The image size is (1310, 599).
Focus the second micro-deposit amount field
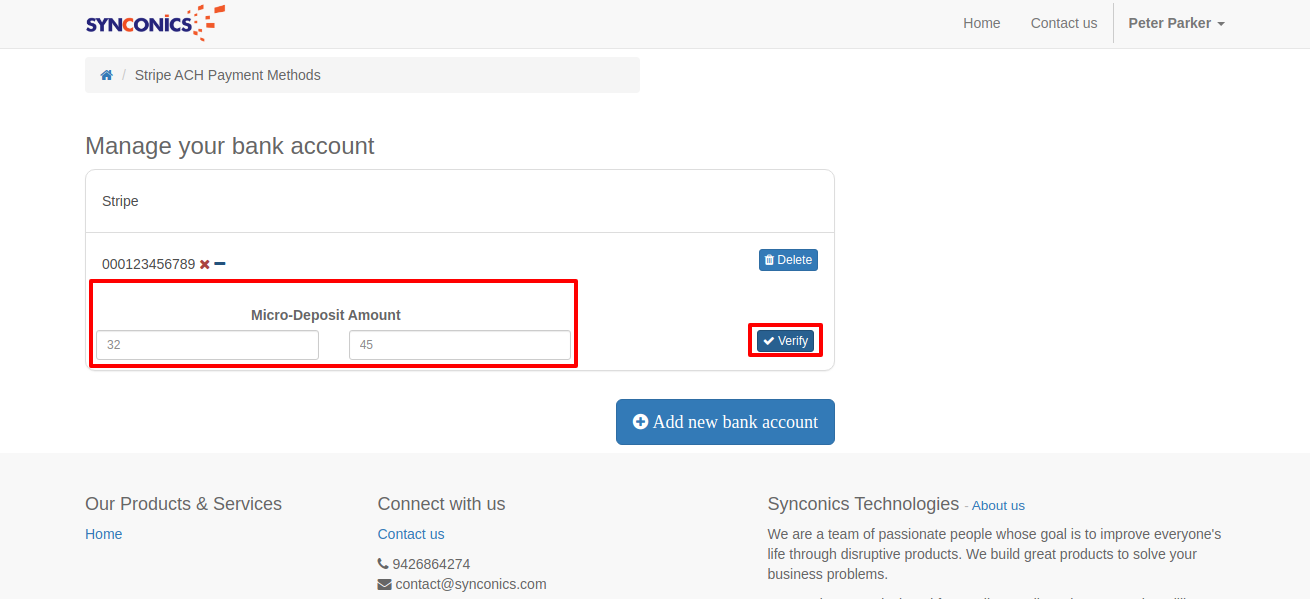click(x=460, y=345)
